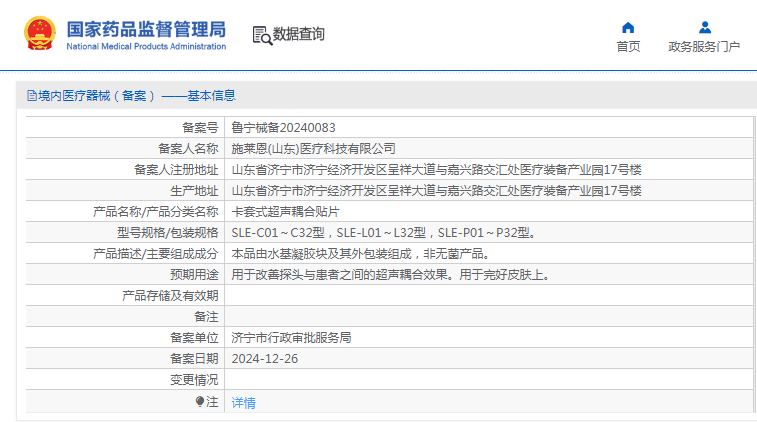Select intended use 用于改善探头与患者之间 text

[x=392, y=275]
